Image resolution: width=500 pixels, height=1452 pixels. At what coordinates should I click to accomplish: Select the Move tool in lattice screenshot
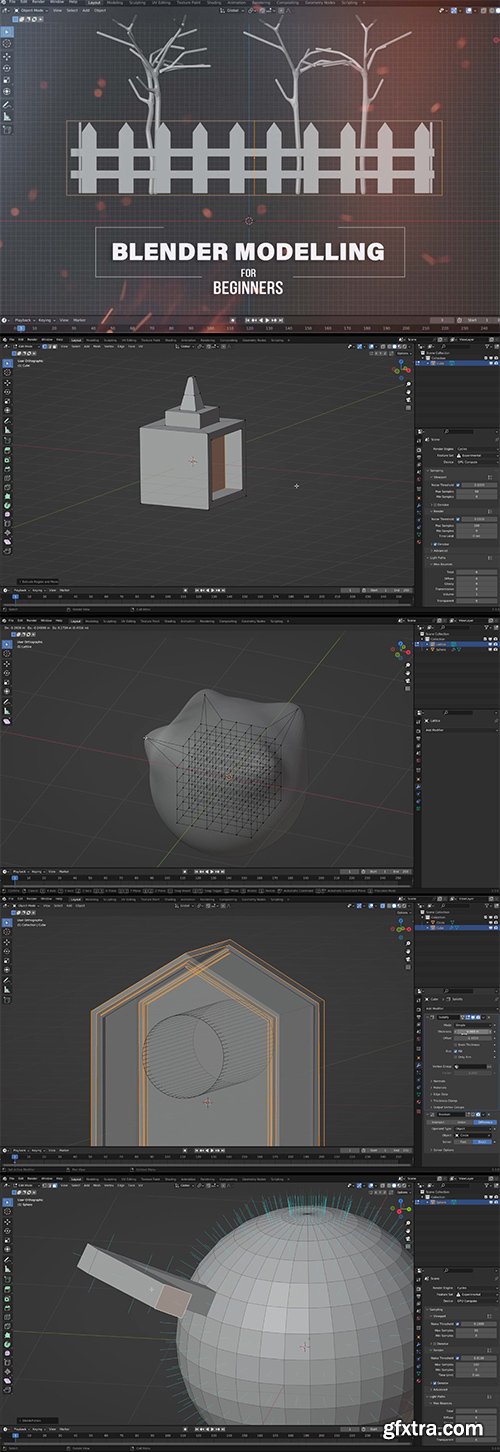(7, 664)
